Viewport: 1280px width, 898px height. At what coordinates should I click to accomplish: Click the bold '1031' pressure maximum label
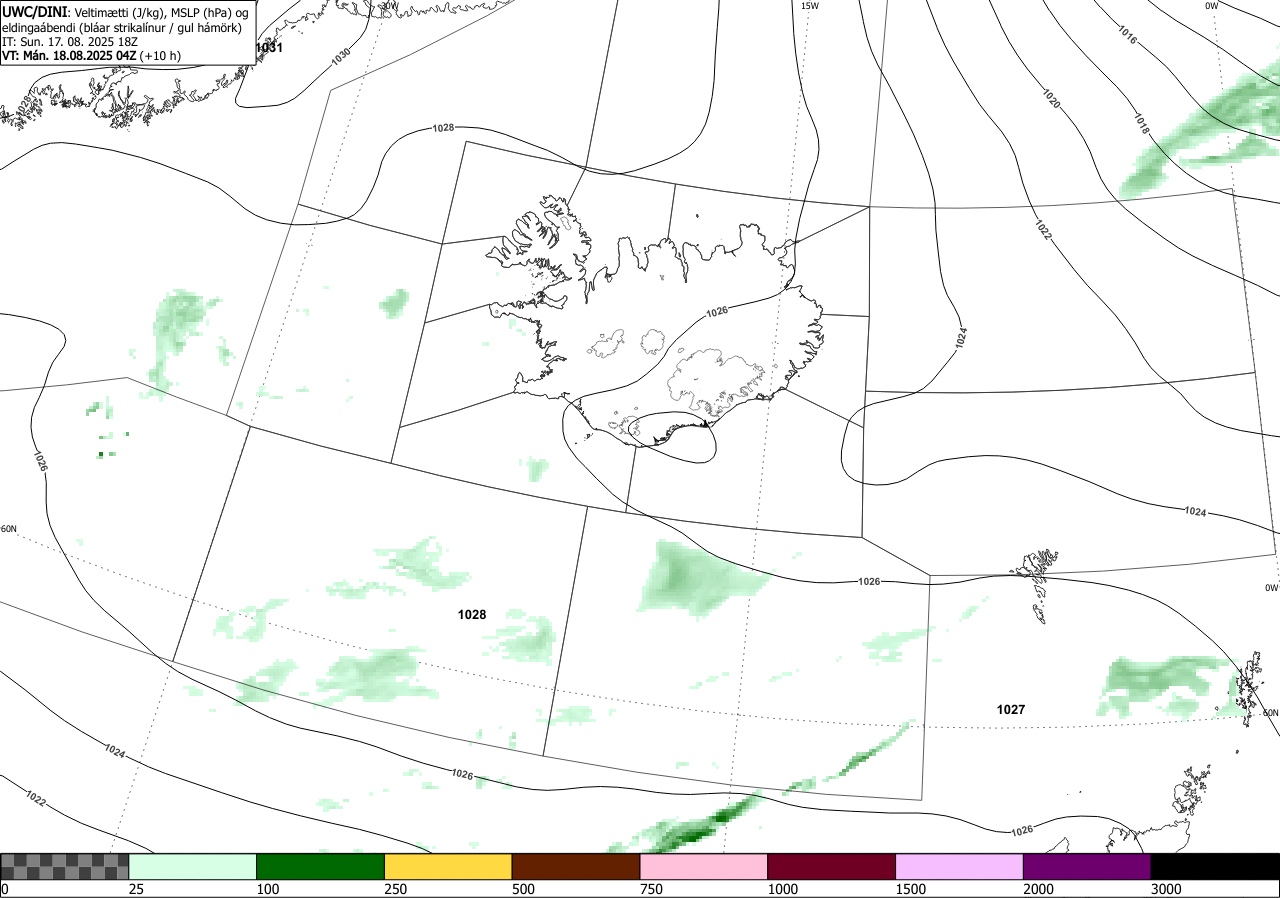(x=269, y=47)
